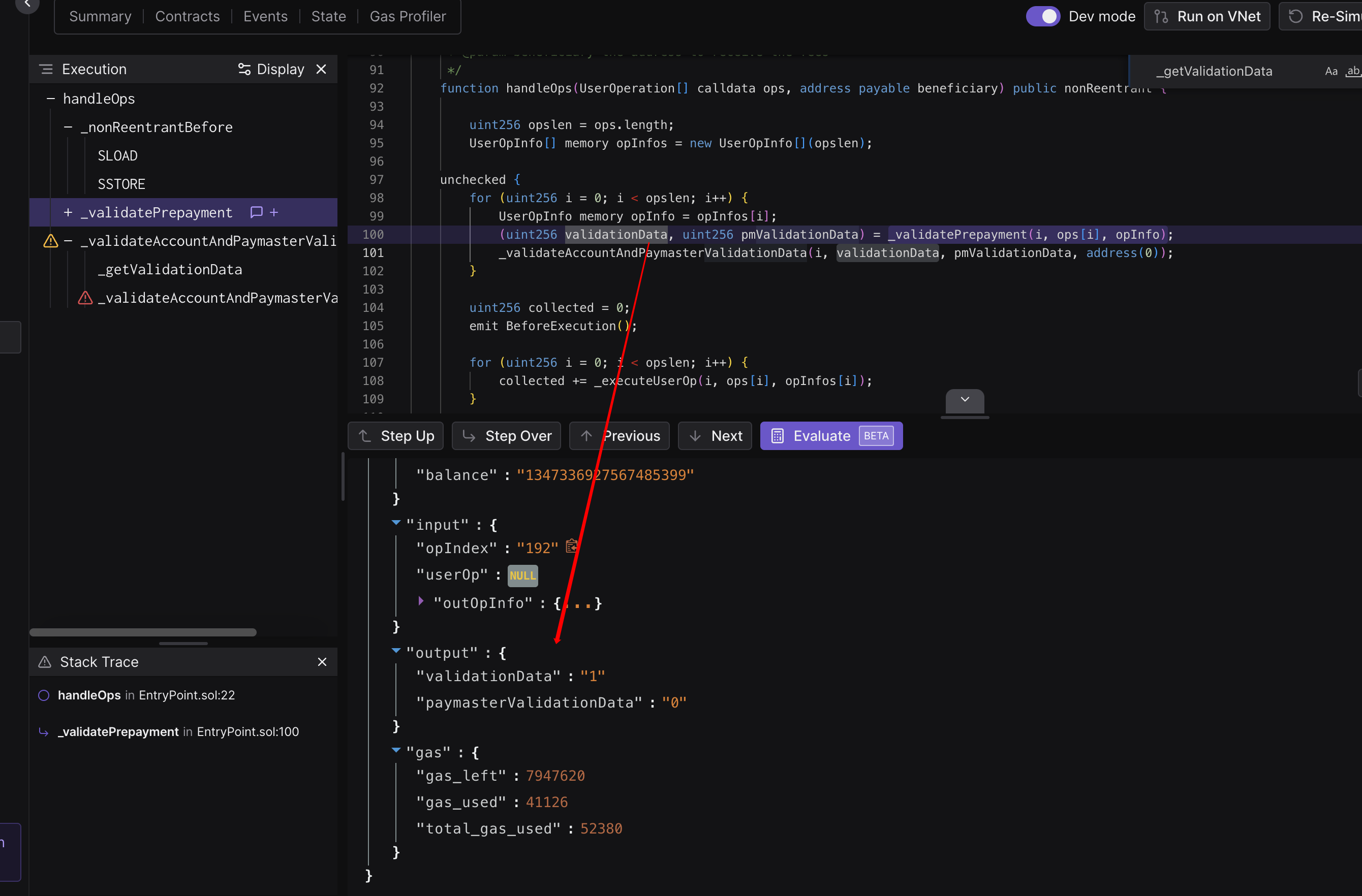The width and height of the screenshot is (1362, 896).
Task: Click the collapse chevron below the code editor
Action: (x=965, y=400)
